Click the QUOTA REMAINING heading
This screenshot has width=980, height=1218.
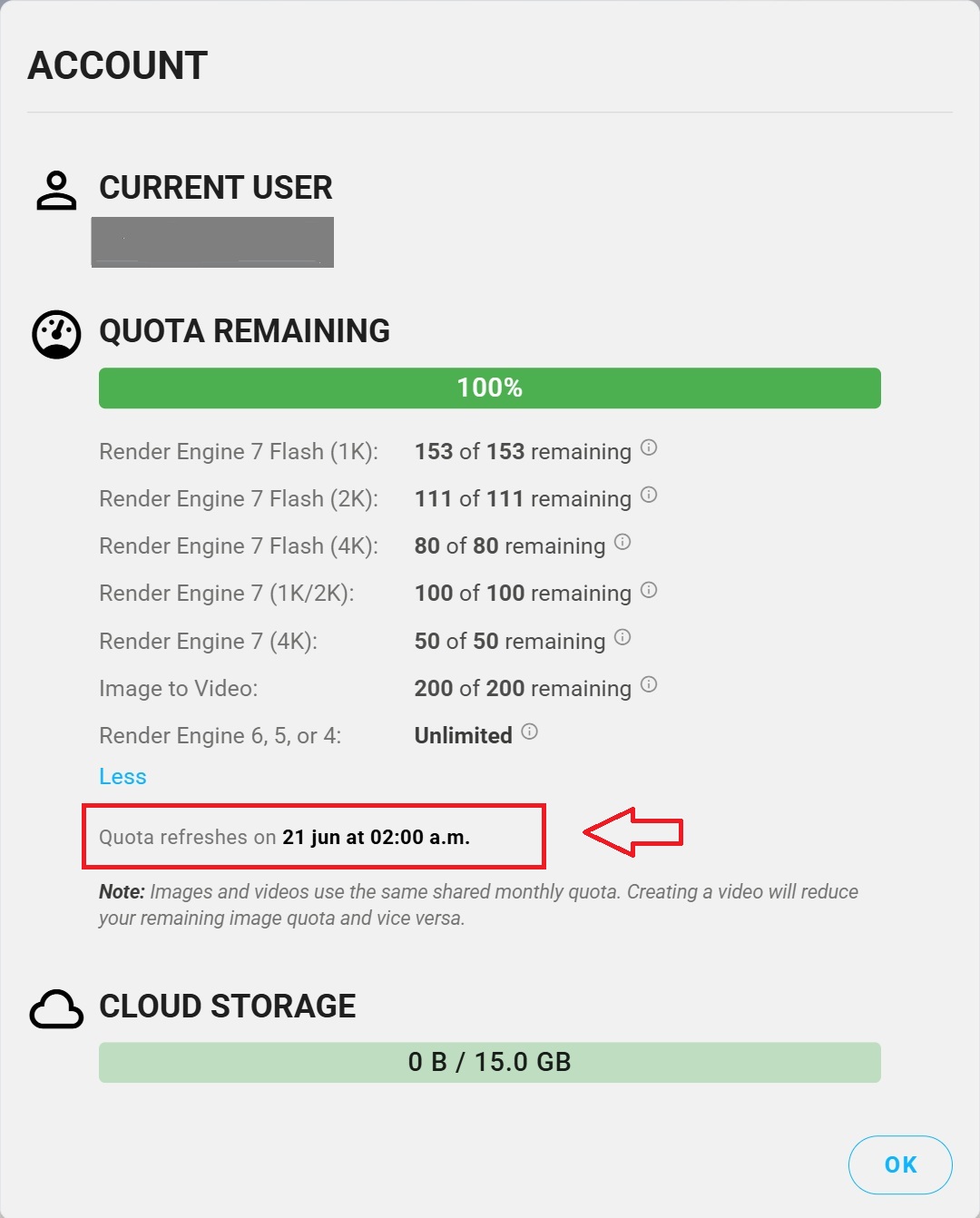pos(244,331)
